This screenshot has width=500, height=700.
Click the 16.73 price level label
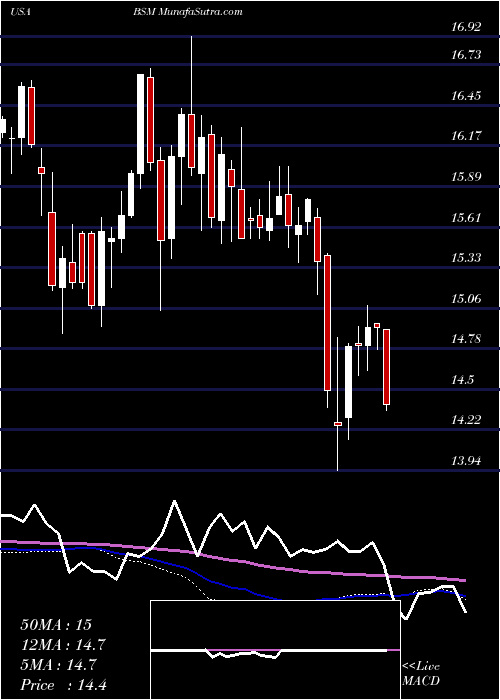coord(466,54)
